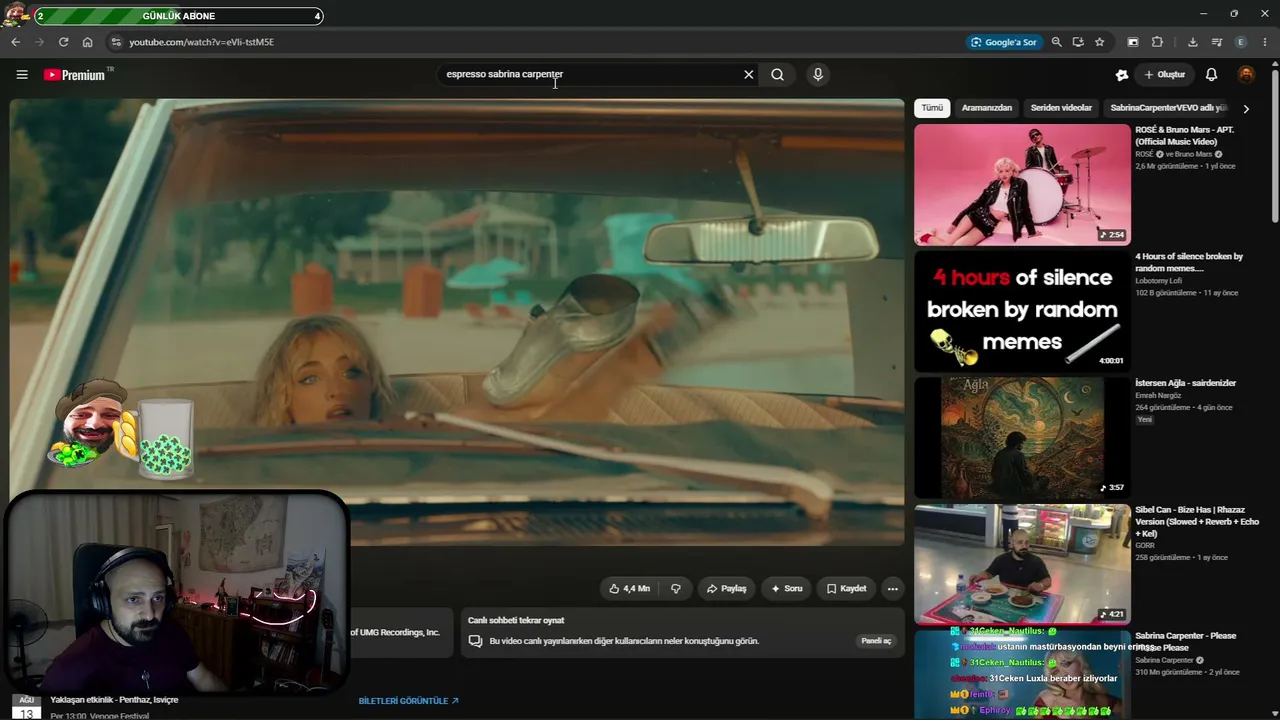Bookmark this page with the star
This screenshot has height=720, width=1280.
(x=1100, y=42)
